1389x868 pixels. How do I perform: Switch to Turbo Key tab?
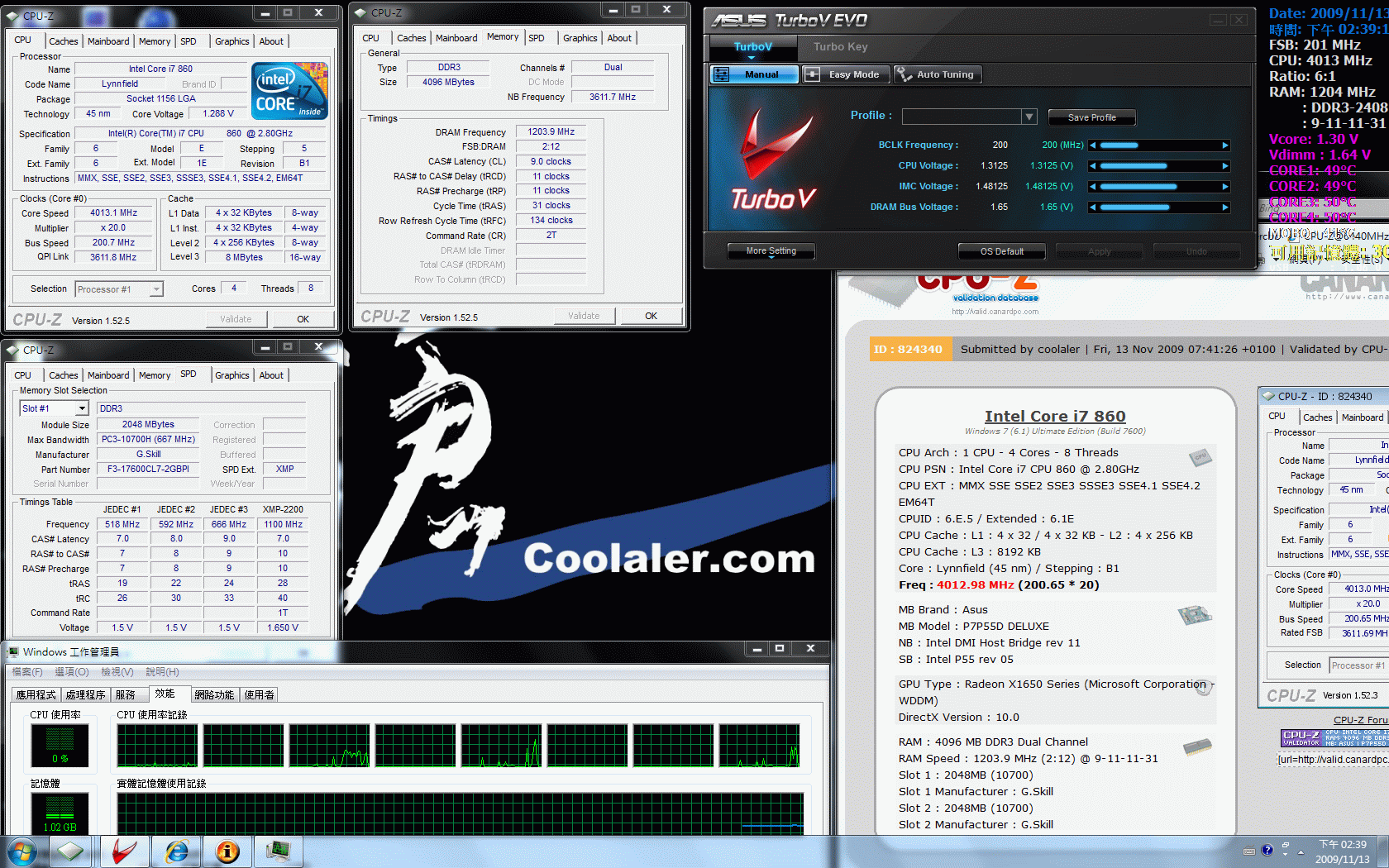(840, 47)
